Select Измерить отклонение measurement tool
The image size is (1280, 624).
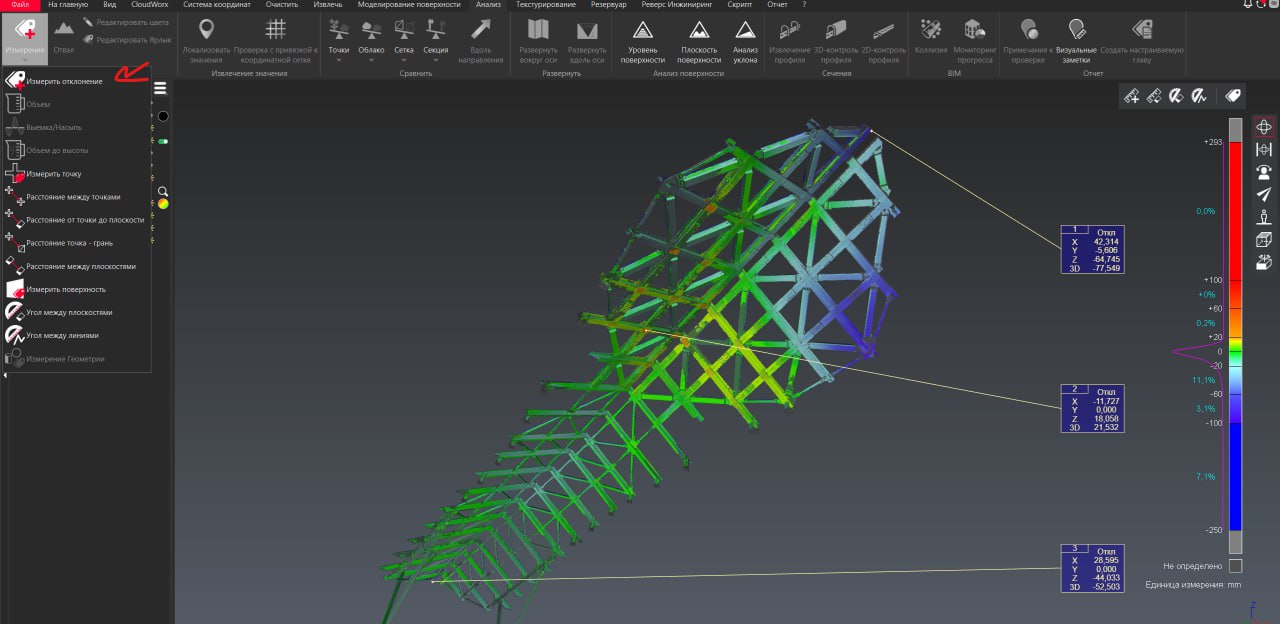[x=64, y=81]
